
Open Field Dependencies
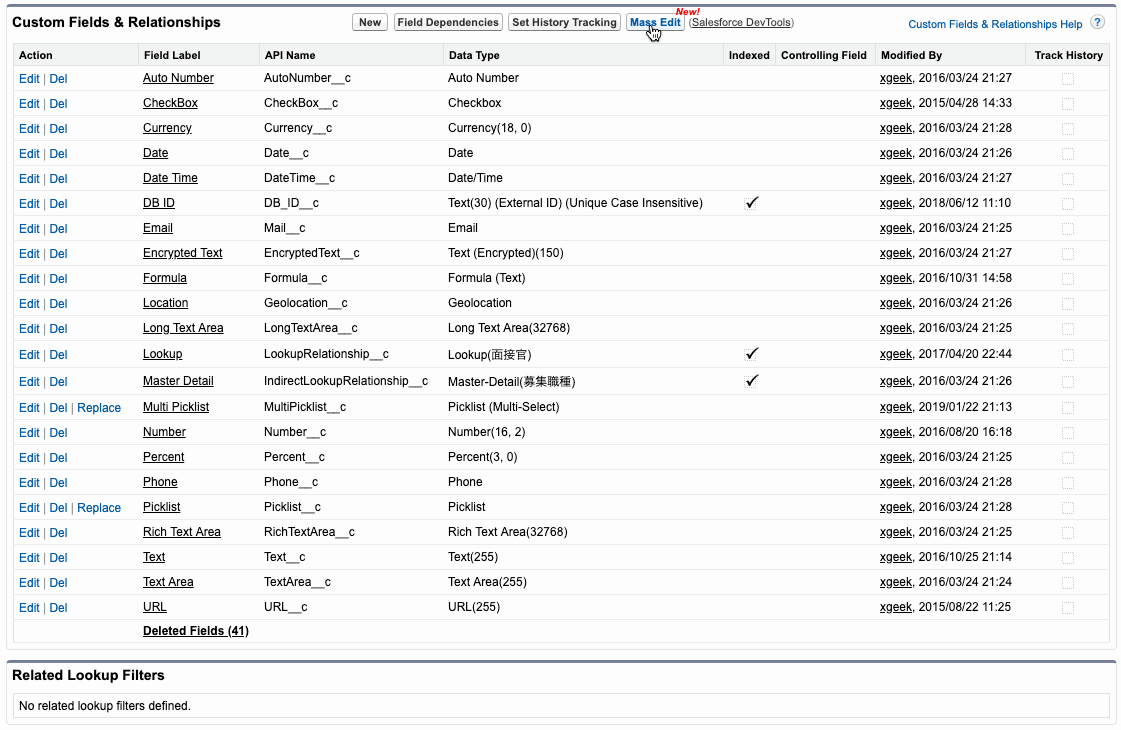pos(448,22)
